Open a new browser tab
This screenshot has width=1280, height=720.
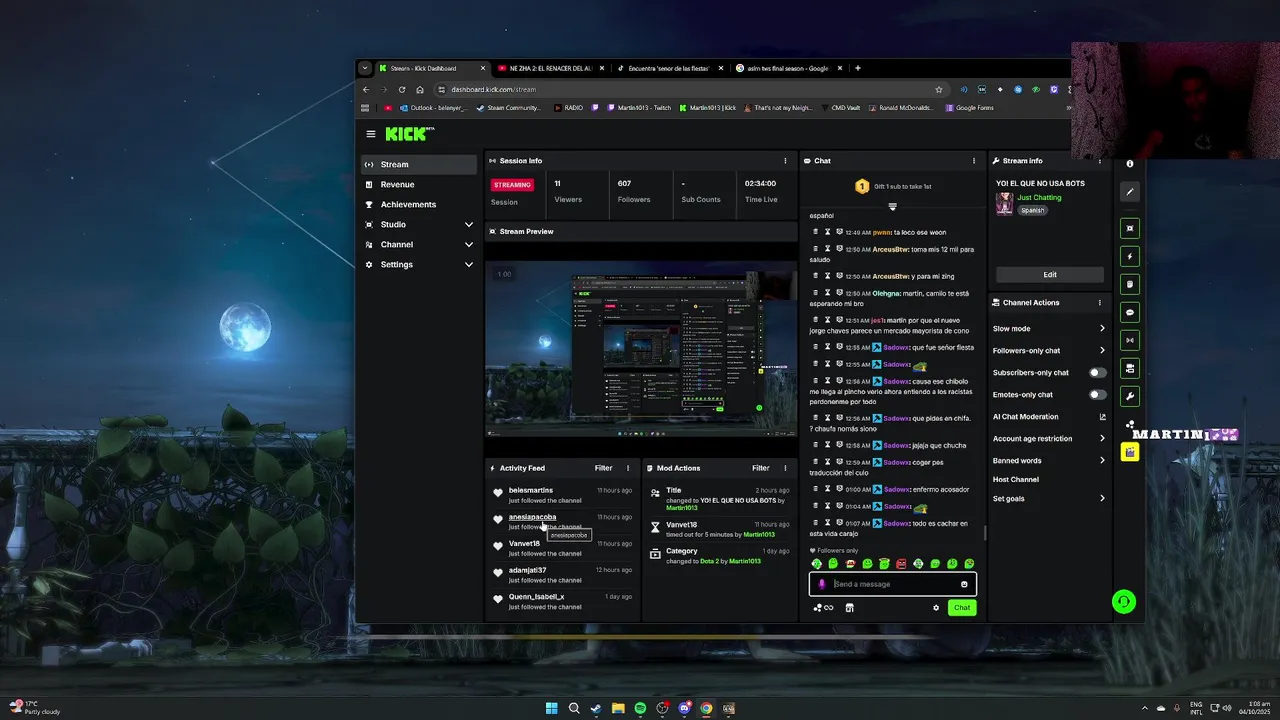click(x=857, y=68)
